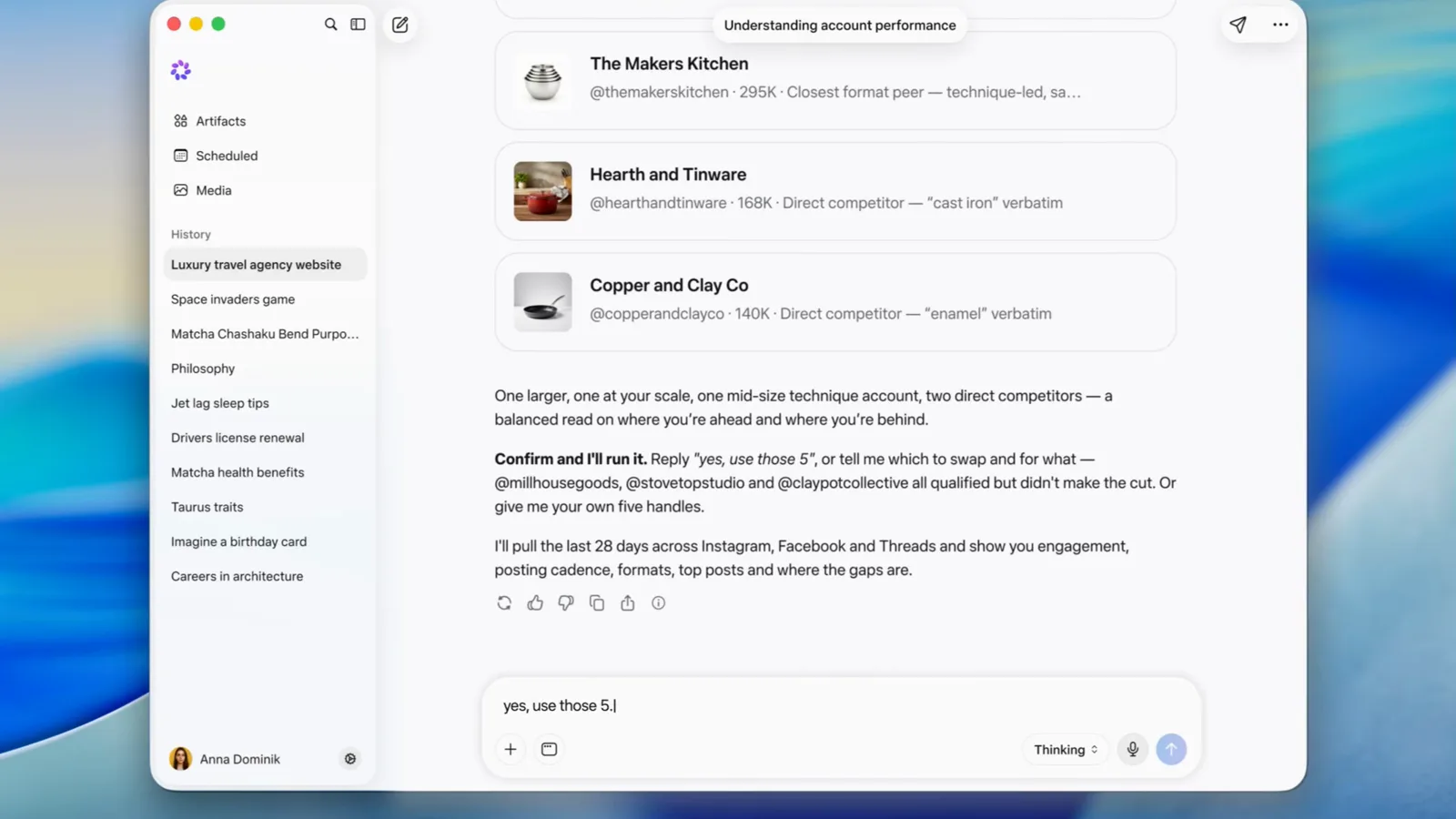Viewport: 1456px width, 819px height.
Task: Open the Media section
Action: pos(265,190)
